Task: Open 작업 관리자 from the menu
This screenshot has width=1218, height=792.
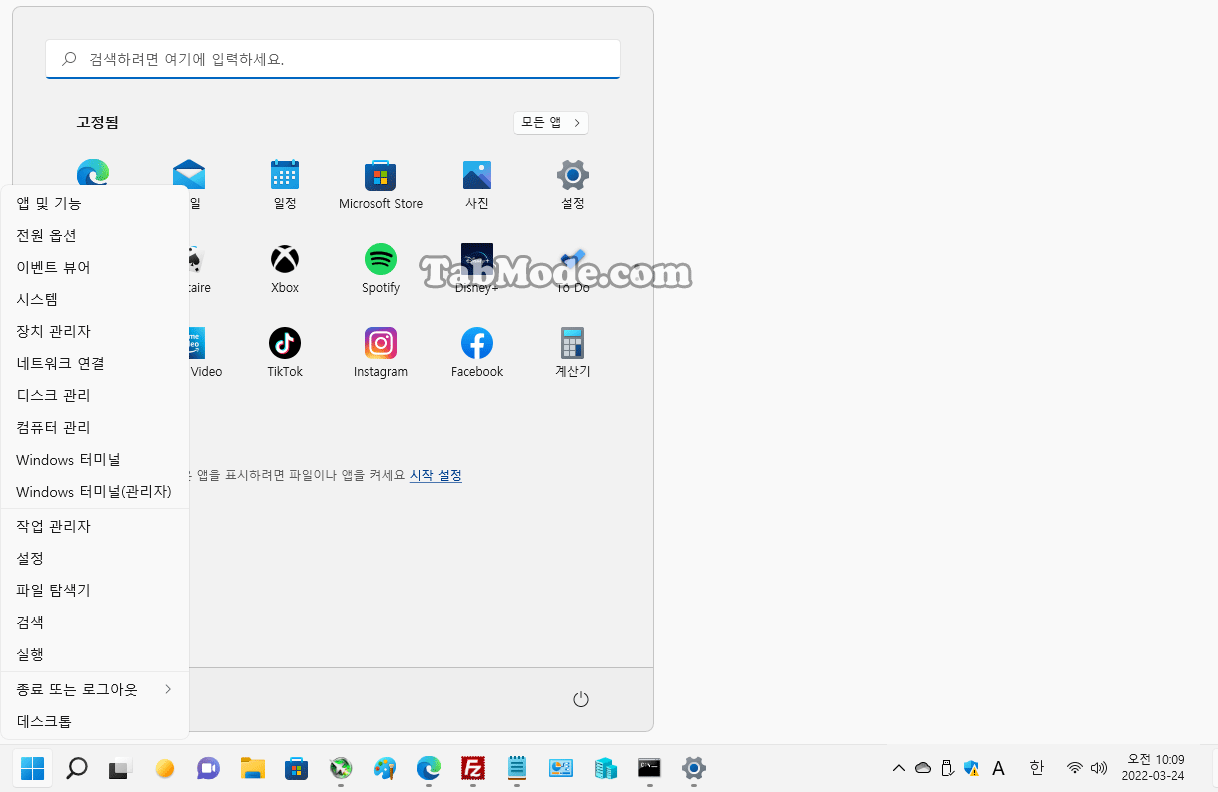Action: tap(95, 526)
